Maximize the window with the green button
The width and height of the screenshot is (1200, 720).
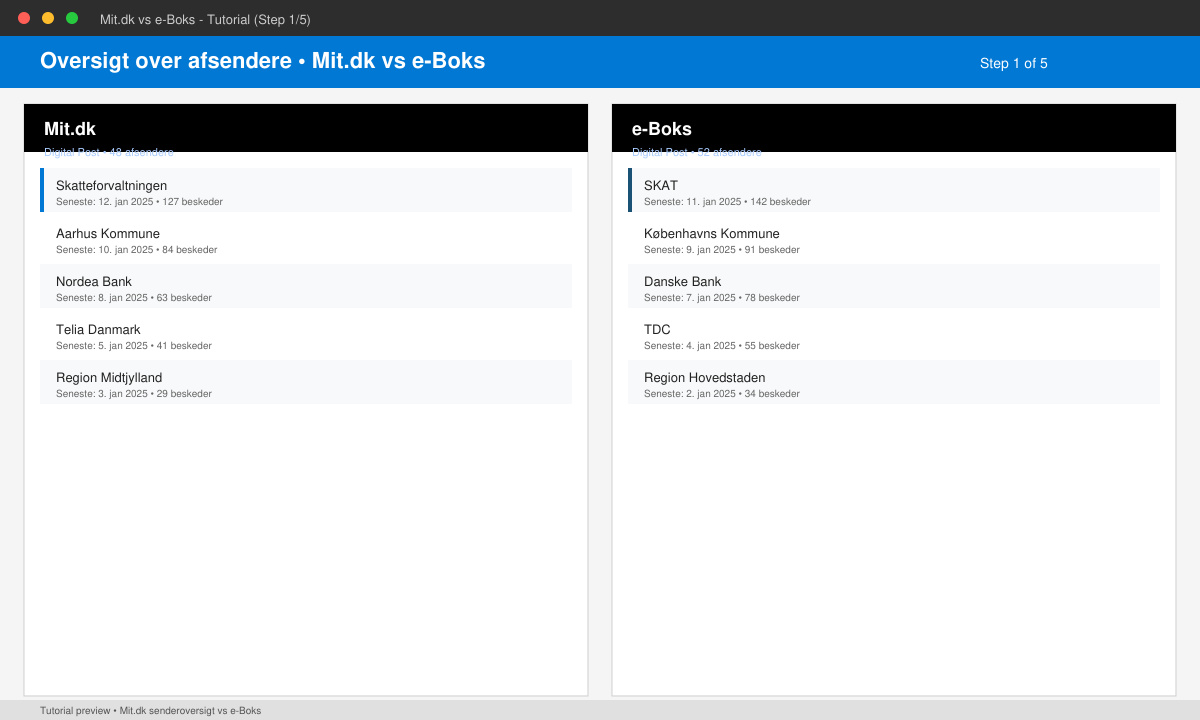72,18
